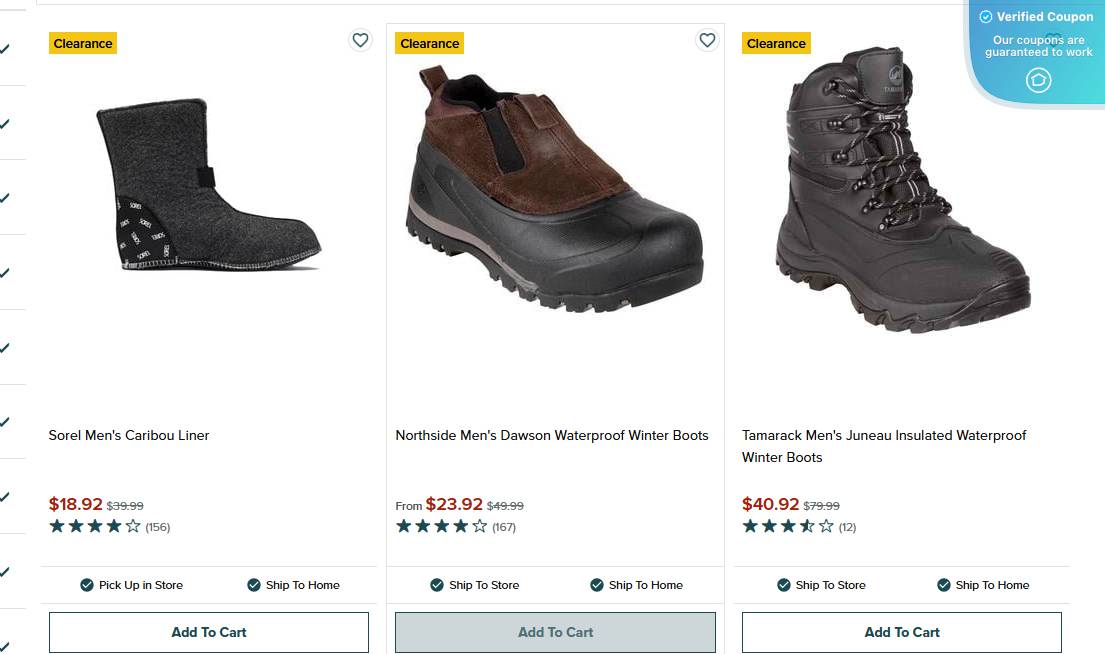This screenshot has width=1105, height=654.
Task: Click the Ship To Store icon under Northside boots
Action: coord(436,584)
